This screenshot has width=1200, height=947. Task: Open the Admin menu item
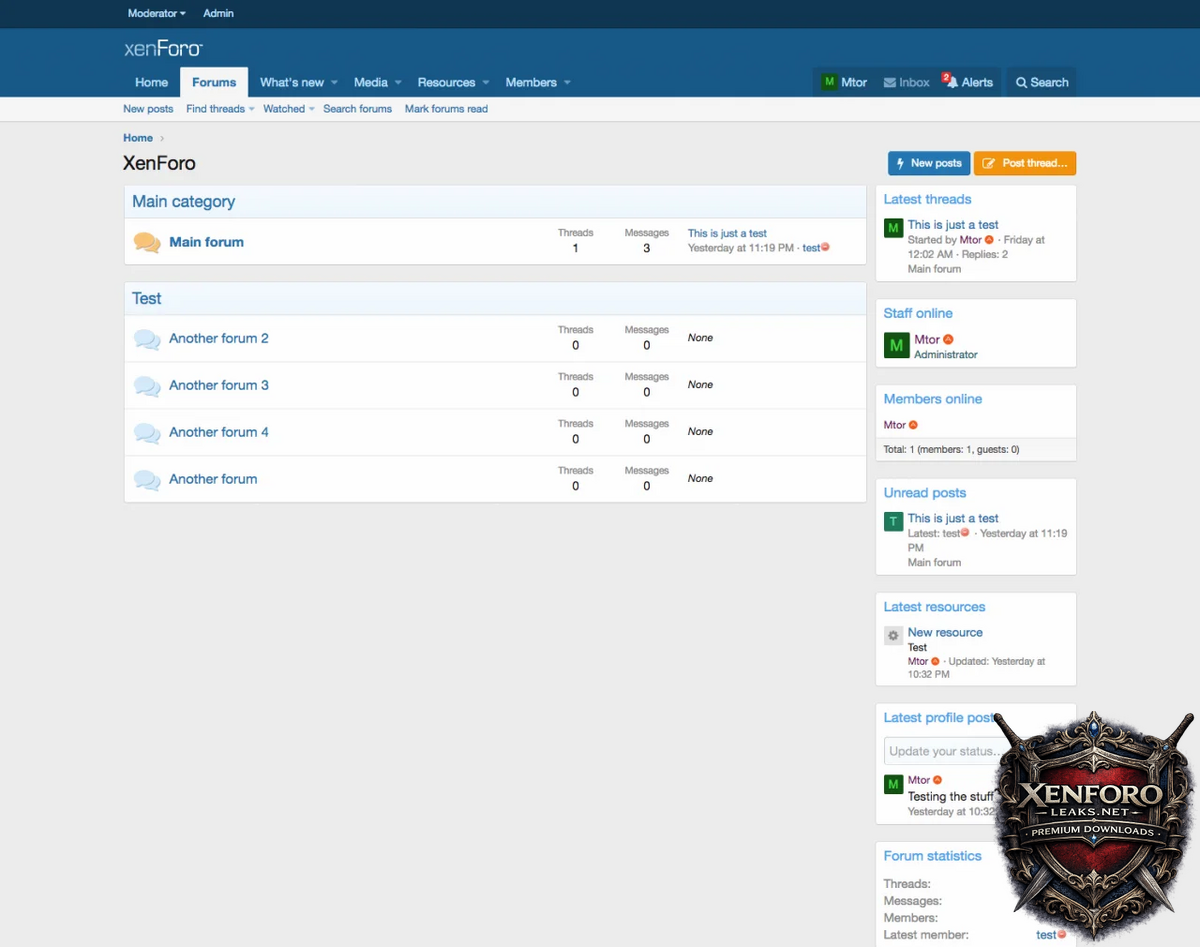coord(218,13)
